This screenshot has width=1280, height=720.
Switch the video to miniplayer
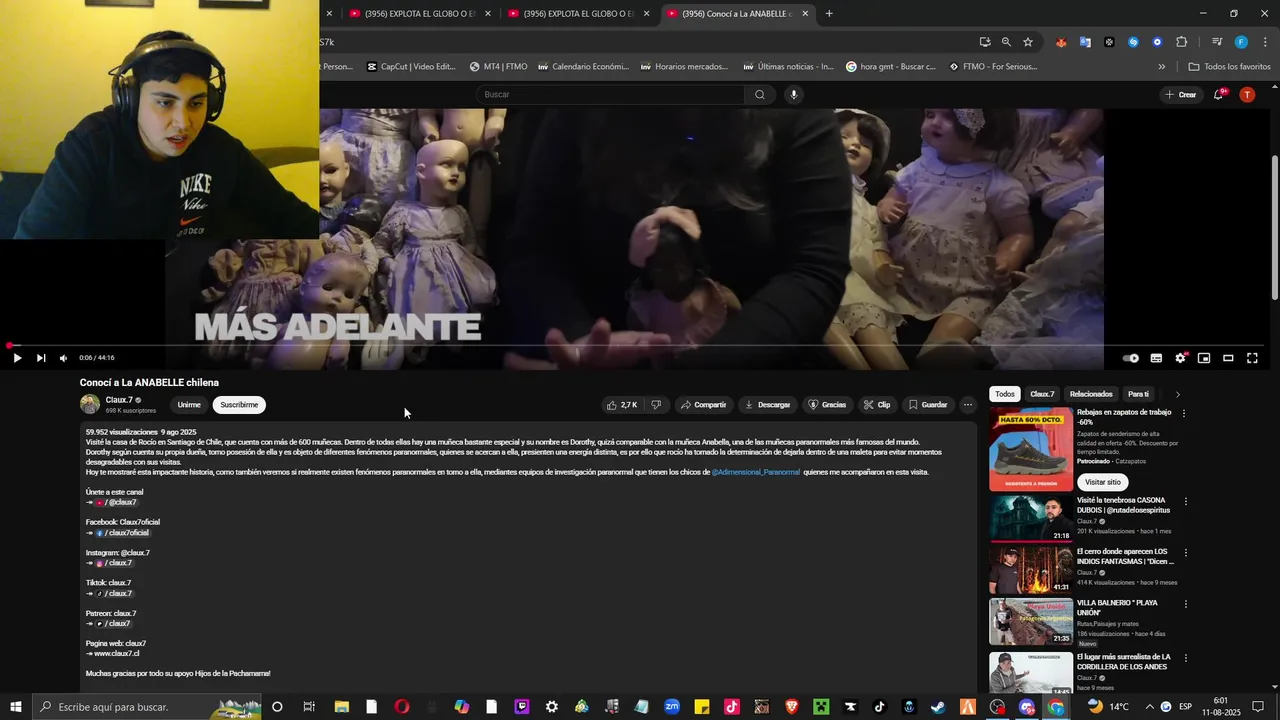1204,358
